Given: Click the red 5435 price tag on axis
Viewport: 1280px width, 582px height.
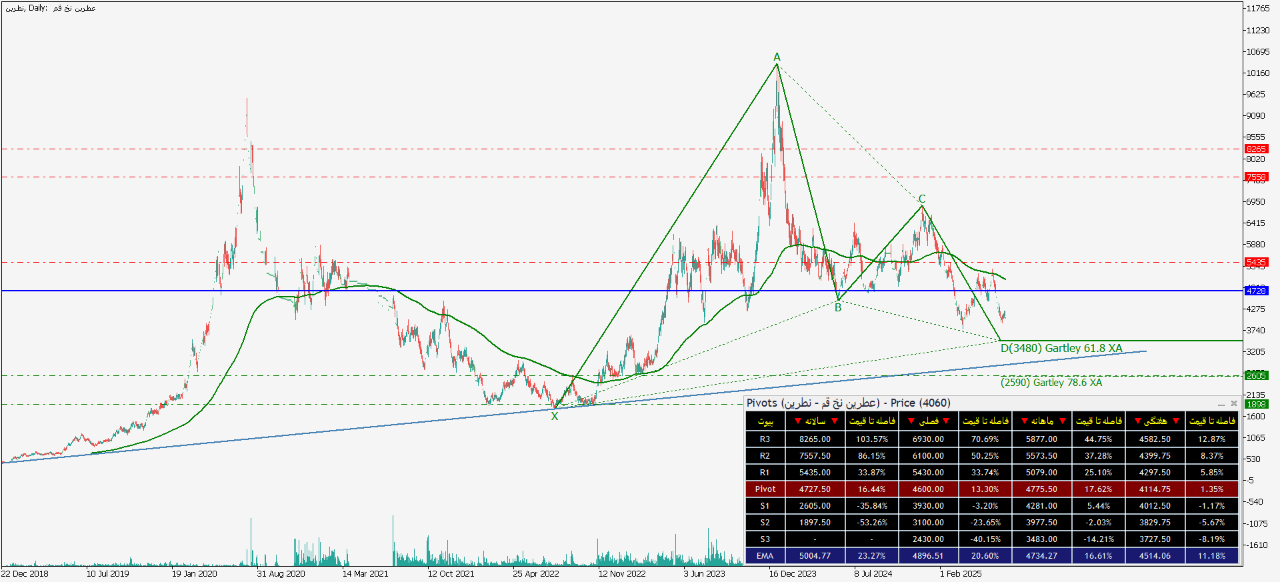Looking at the screenshot, I should point(1256,263).
